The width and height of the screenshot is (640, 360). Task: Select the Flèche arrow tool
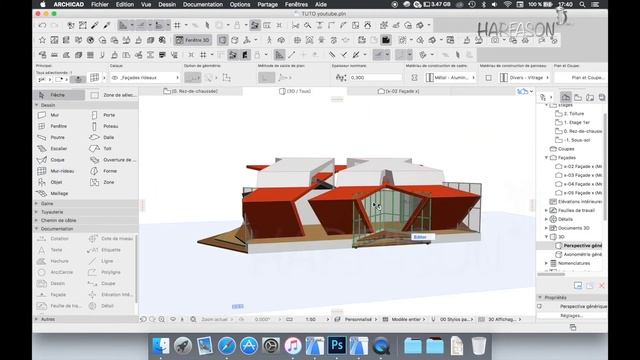(x=59, y=95)
